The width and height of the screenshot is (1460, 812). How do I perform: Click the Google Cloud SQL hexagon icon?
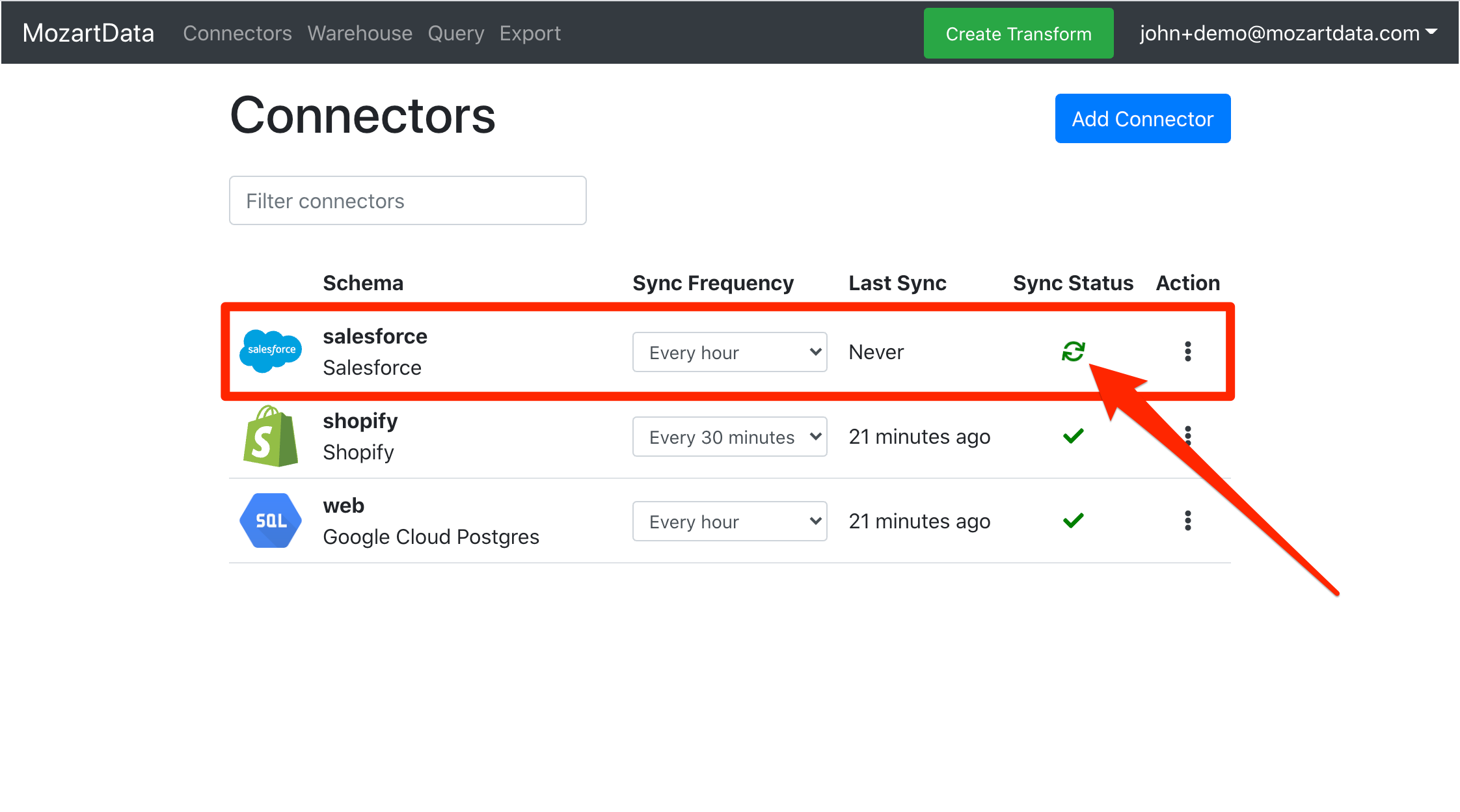[271, 521]
